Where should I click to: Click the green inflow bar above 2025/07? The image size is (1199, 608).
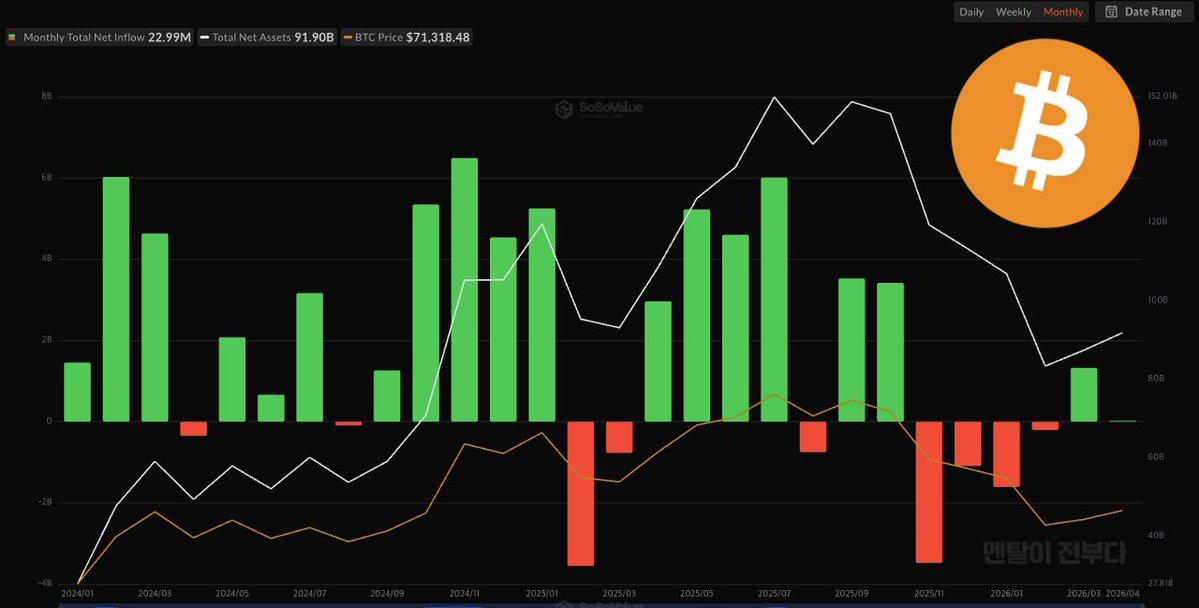click(774, 299)
